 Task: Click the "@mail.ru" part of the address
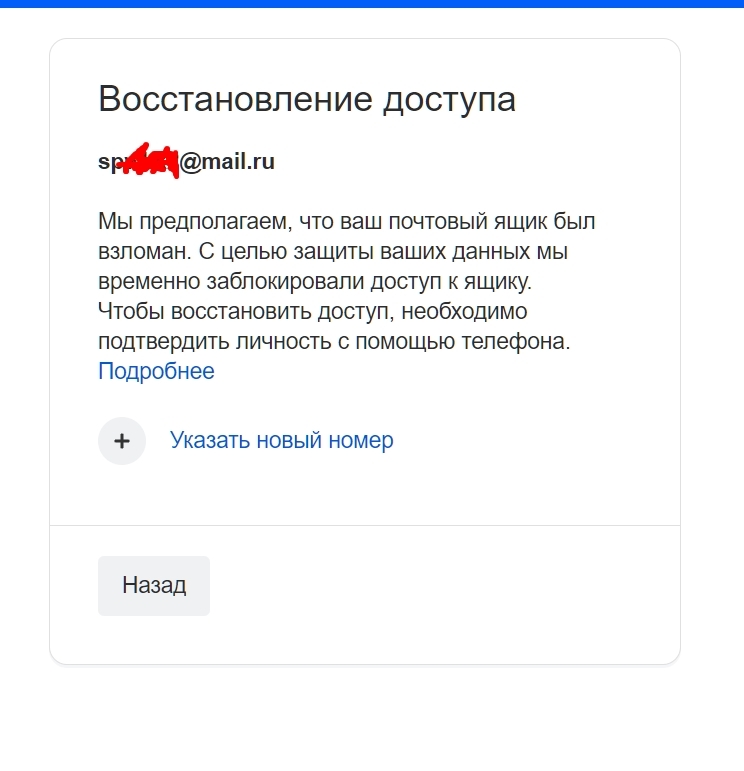point(227,161)
